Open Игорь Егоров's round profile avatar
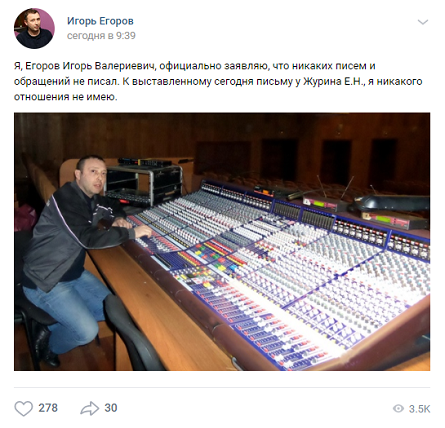The width and height of the screenshot is (445, 428). point(34,28)
